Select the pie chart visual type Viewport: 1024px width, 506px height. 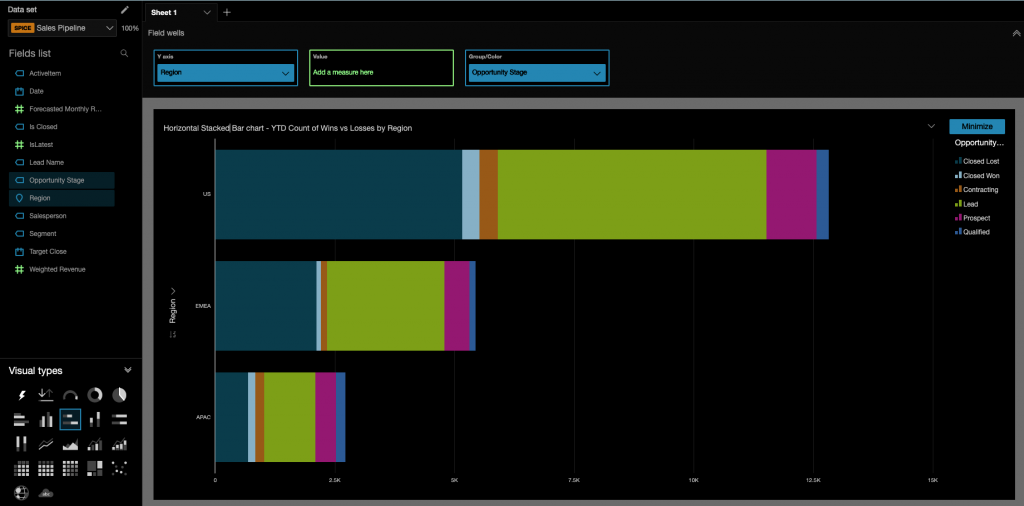click(119, 395)
